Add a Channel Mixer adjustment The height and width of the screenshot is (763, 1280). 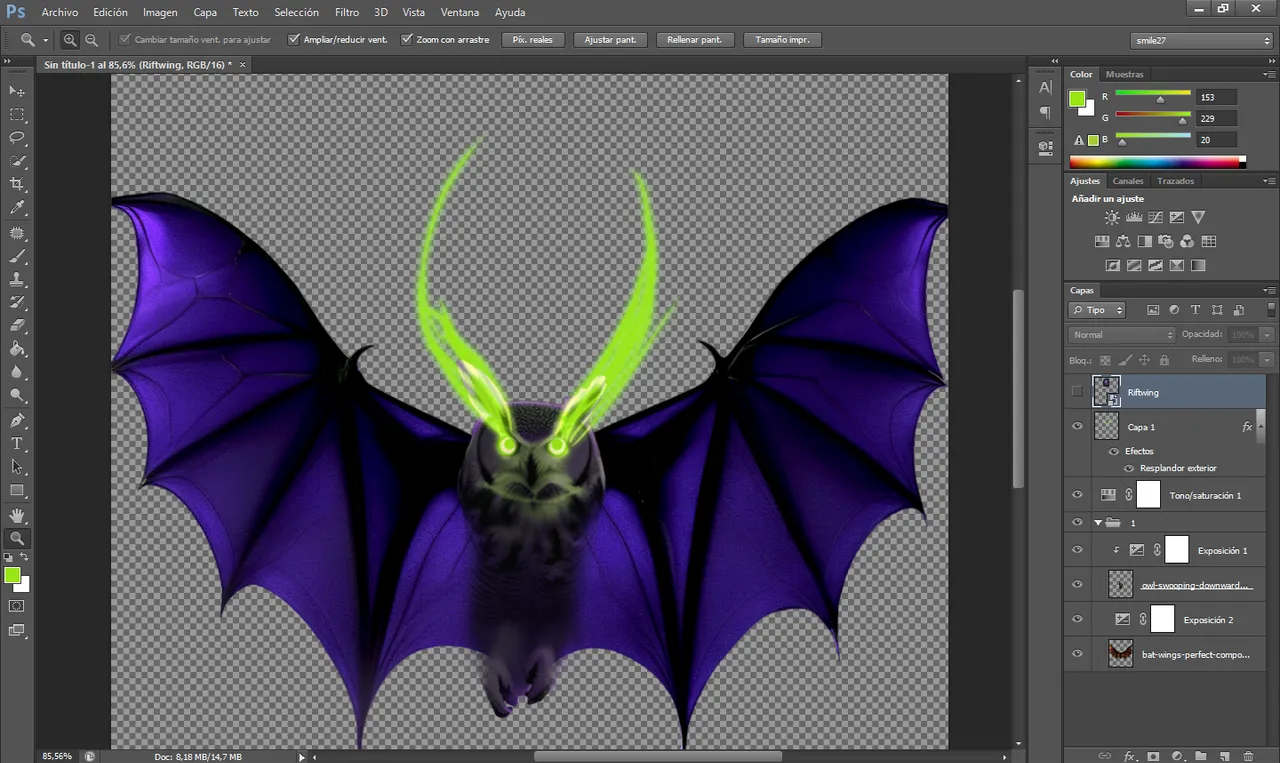[1187, 241]
